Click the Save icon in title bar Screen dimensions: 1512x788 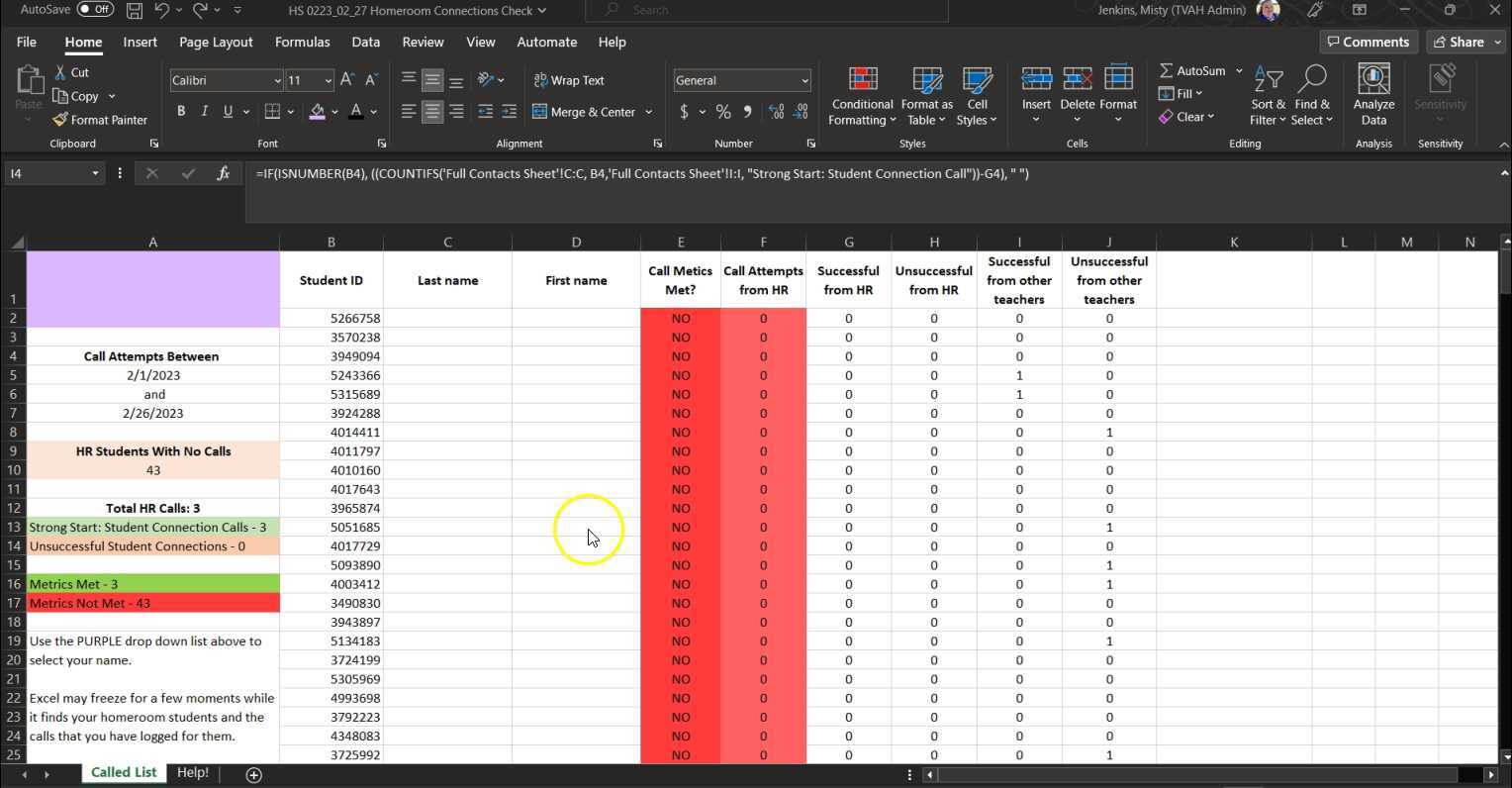tap(134, 10)
